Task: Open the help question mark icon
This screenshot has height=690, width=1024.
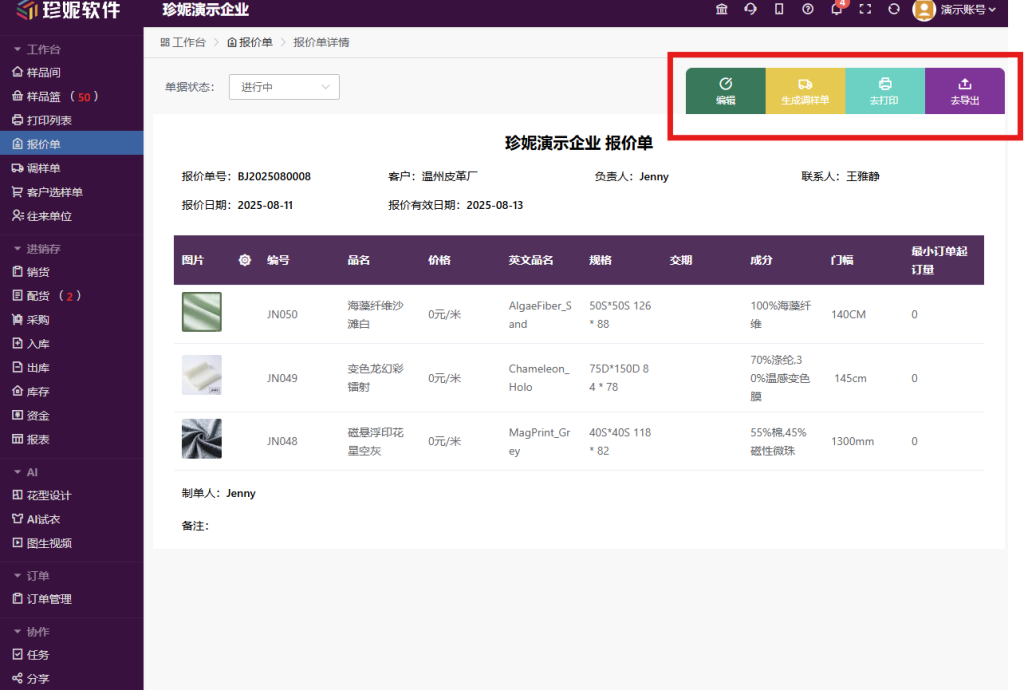Action: 808,10
